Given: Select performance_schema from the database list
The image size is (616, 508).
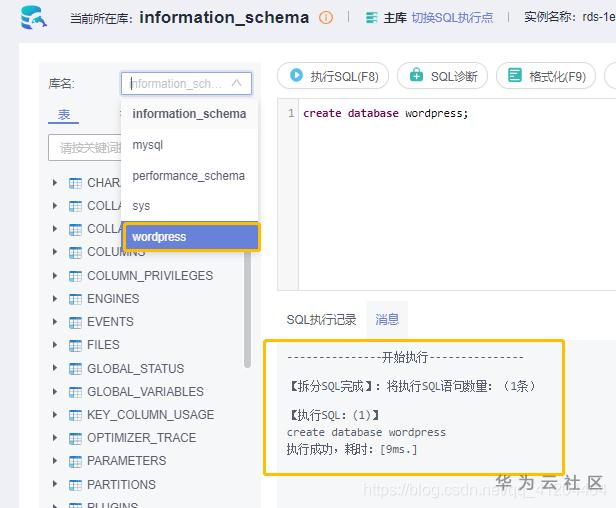Looking at the screenshot, I should [x=189, y=175].
